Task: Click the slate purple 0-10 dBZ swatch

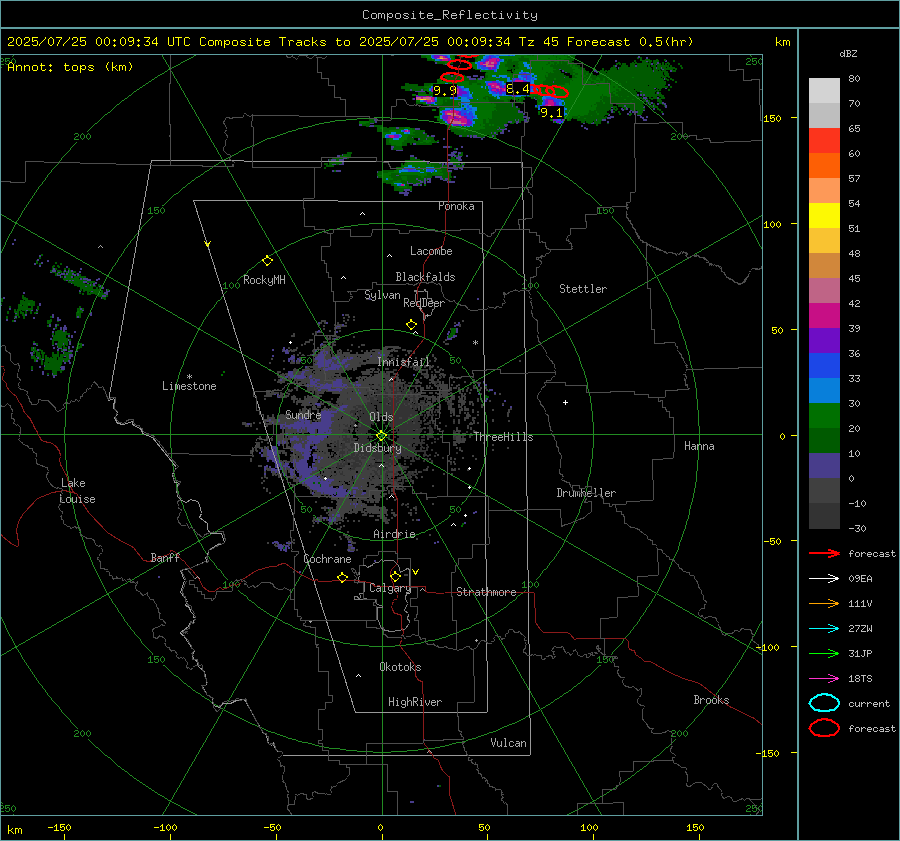Action: pyautogui.click(x=824, y=466)
